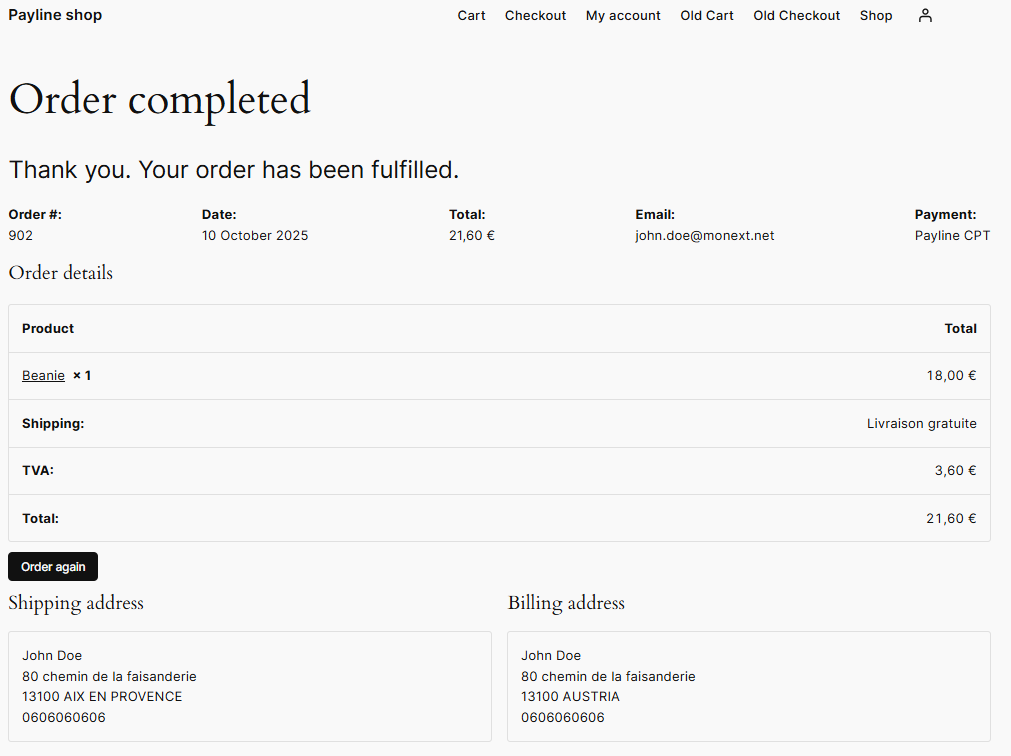The image size is (1011, 756).
Task: Click the TVA amount 3,60 €
Action: 955,470
